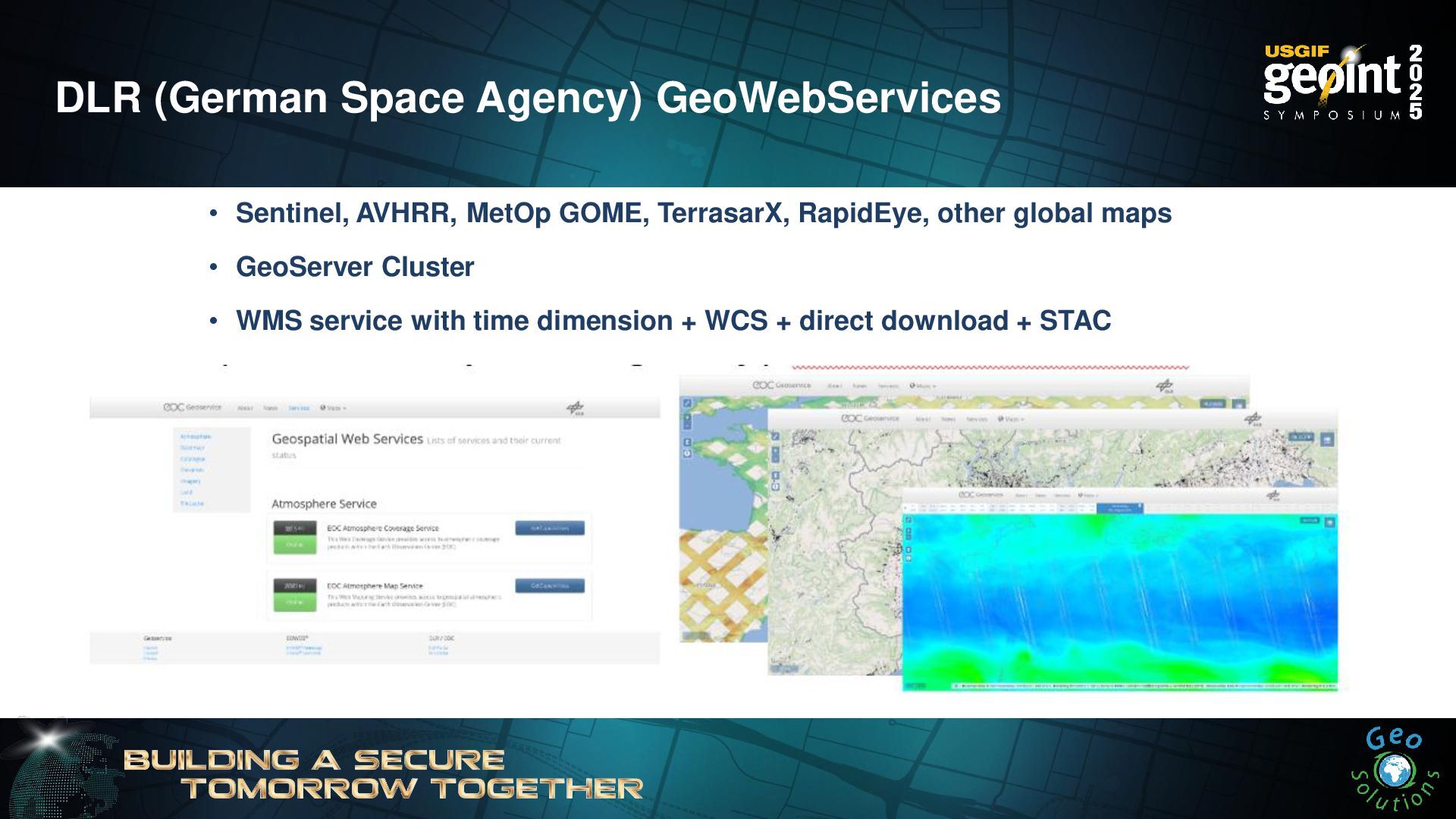Click the EOC Atmosphere Map Service title

pyautogui.click(x=375, y=585)
